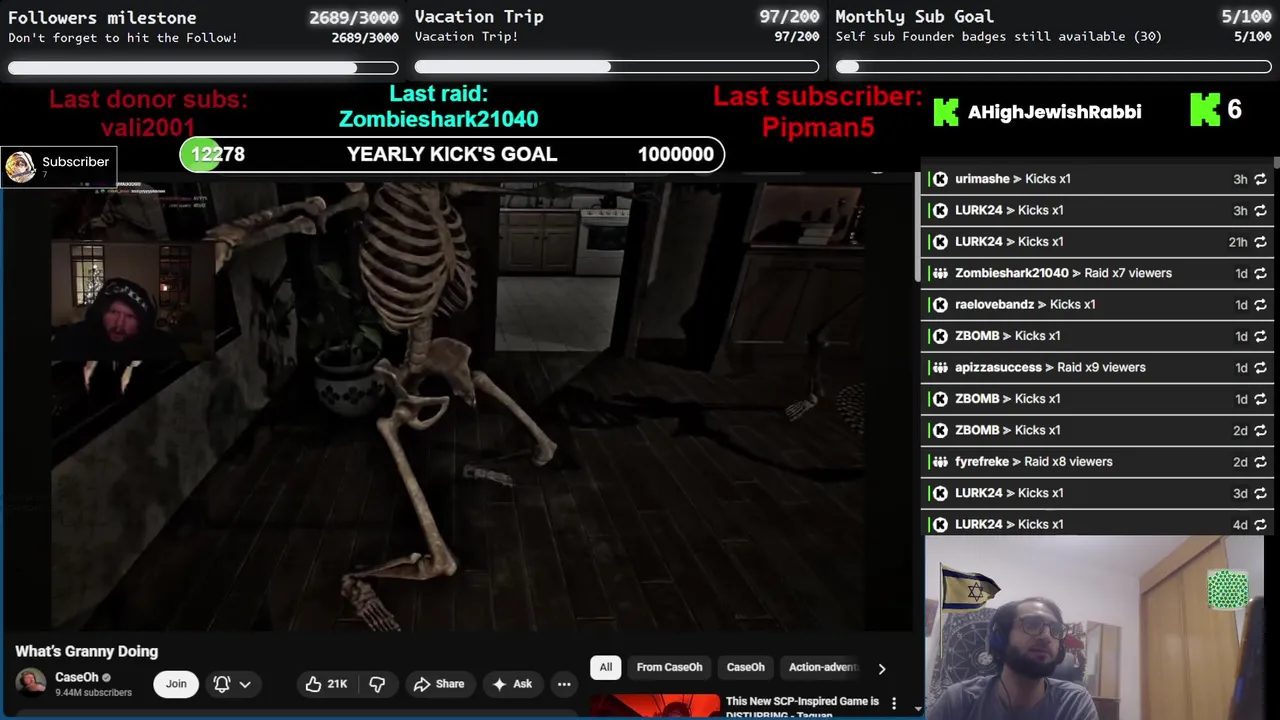Viewport: 1280px width, 720px height.
Task: Click the 12278 Kicks count badge
Action: coord(217,154)
